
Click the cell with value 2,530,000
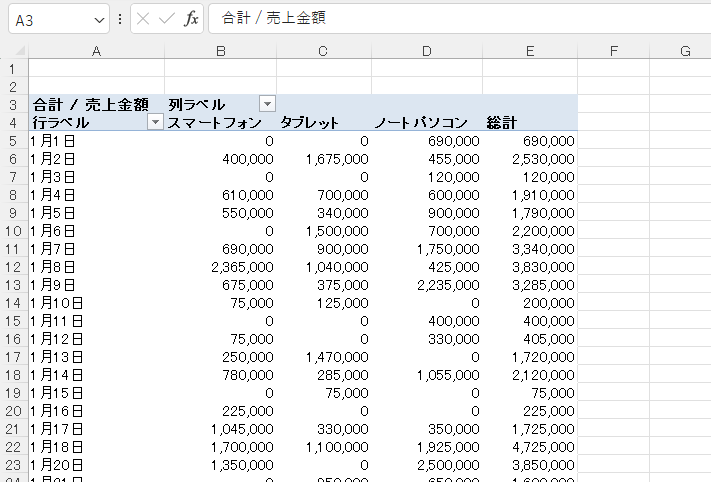(x=530, y=159)
